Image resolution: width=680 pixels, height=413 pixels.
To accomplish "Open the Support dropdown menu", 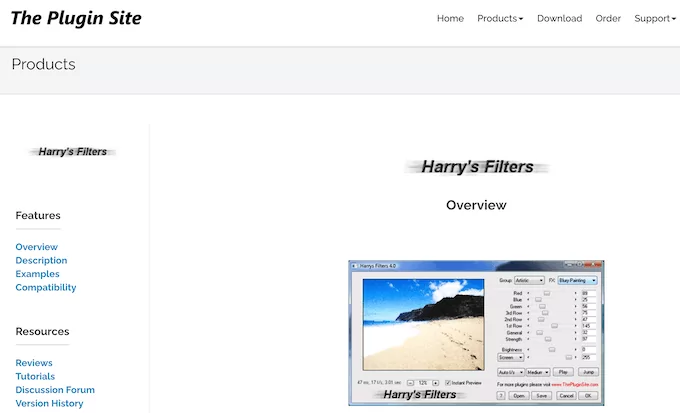I will point(655,18).
